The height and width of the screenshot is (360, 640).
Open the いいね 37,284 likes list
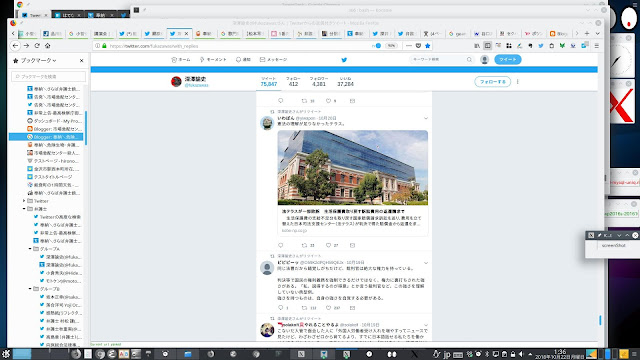(x=345, y=82)
